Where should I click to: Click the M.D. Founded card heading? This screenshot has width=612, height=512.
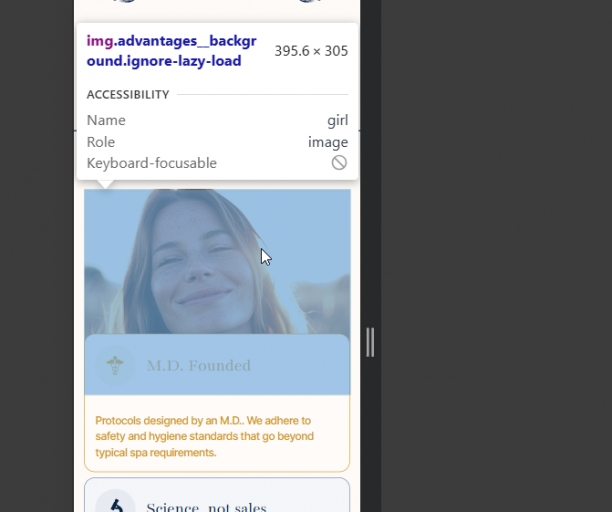tap(199, 366)
